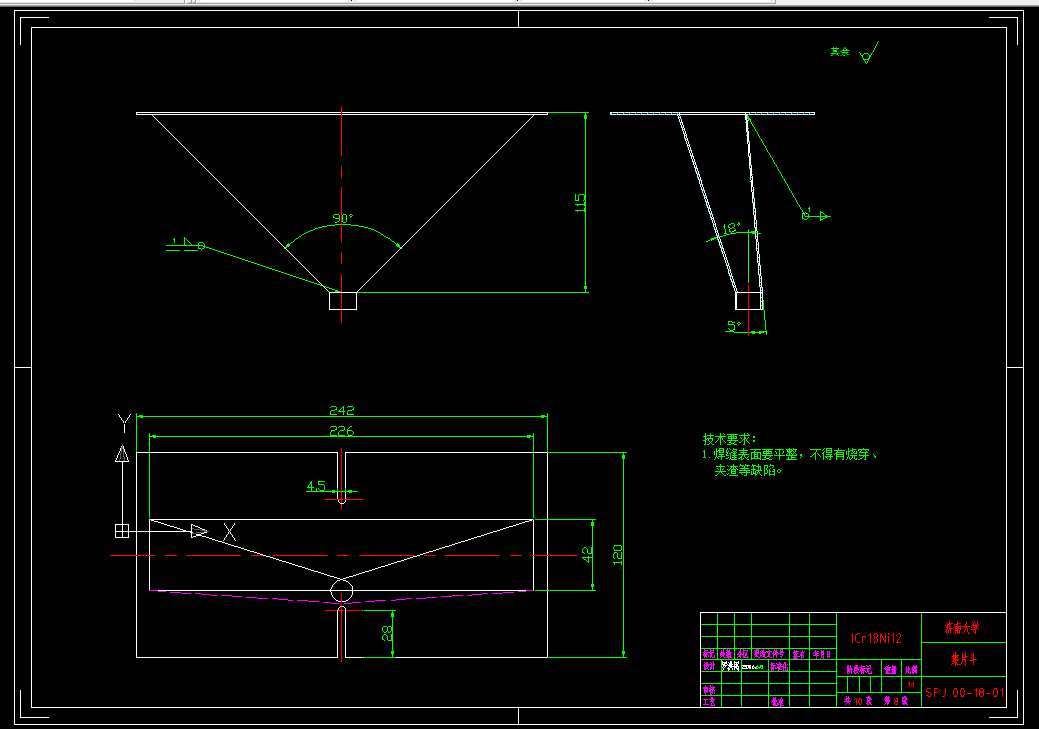Click the 1:1 scale value
The image size is (1039, 729).
click(912, 685)
